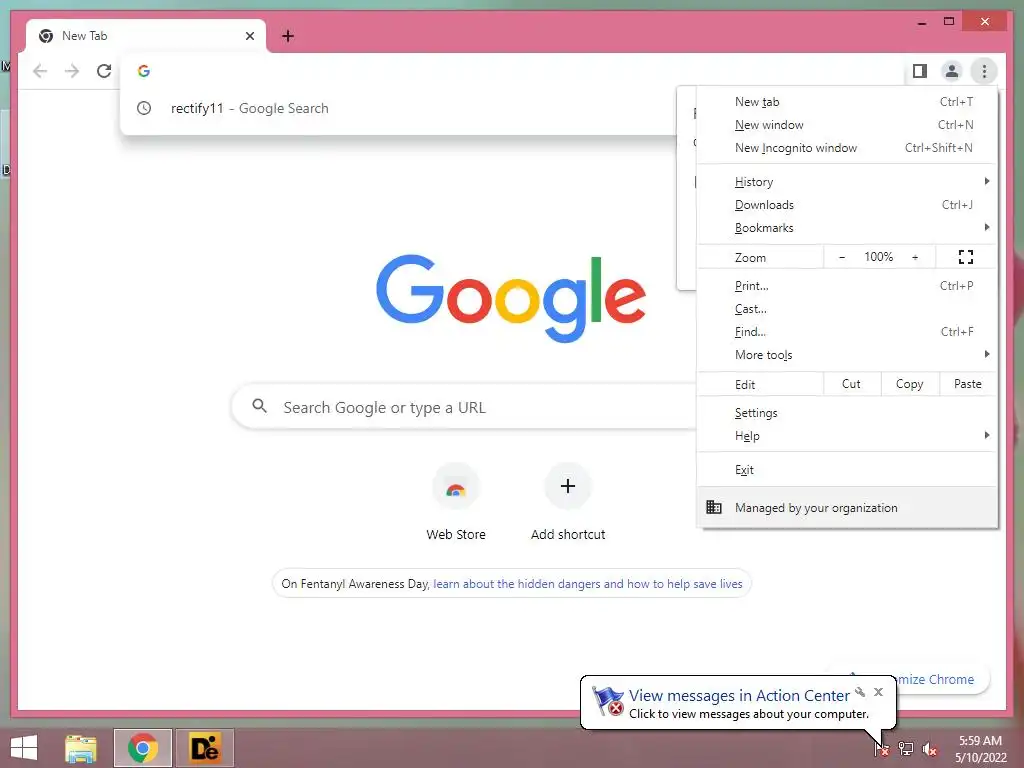Expand the History submenu
Viewport: 1024px width, 768px height.
(x=847, y=182)
